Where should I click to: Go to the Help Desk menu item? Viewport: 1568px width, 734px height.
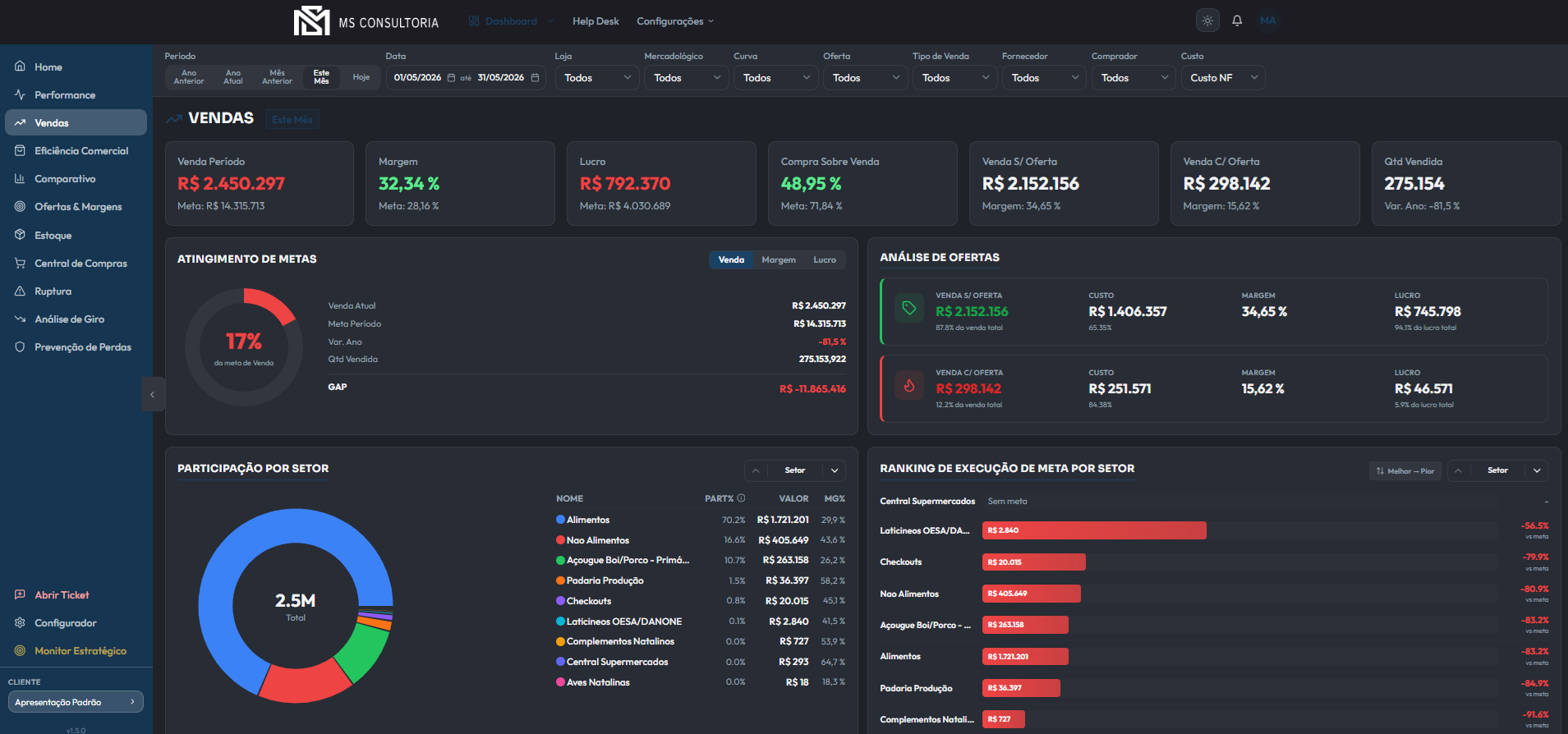pos(595,21)
